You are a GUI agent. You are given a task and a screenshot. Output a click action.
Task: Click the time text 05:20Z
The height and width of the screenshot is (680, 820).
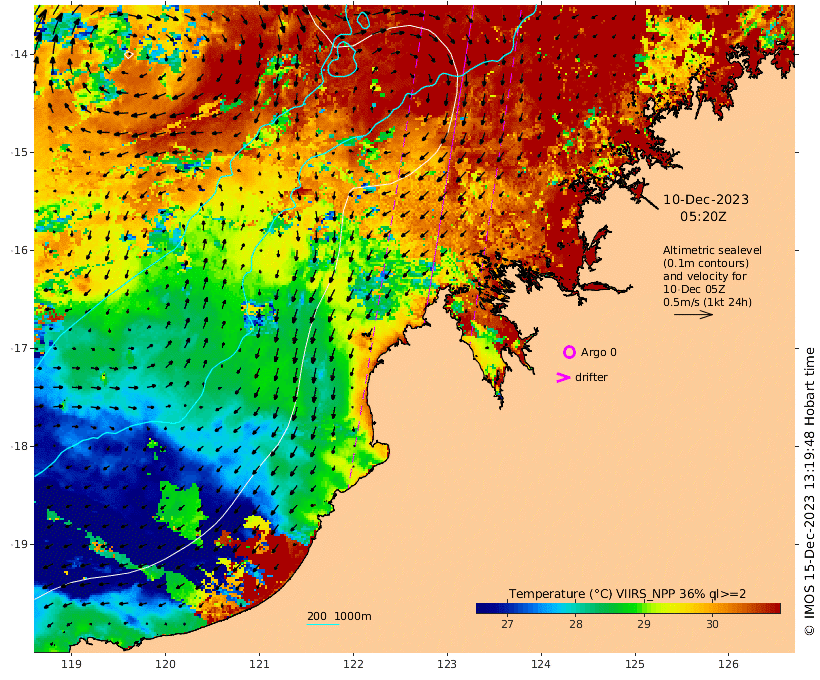pyautogui.click(x=703, y=217)
